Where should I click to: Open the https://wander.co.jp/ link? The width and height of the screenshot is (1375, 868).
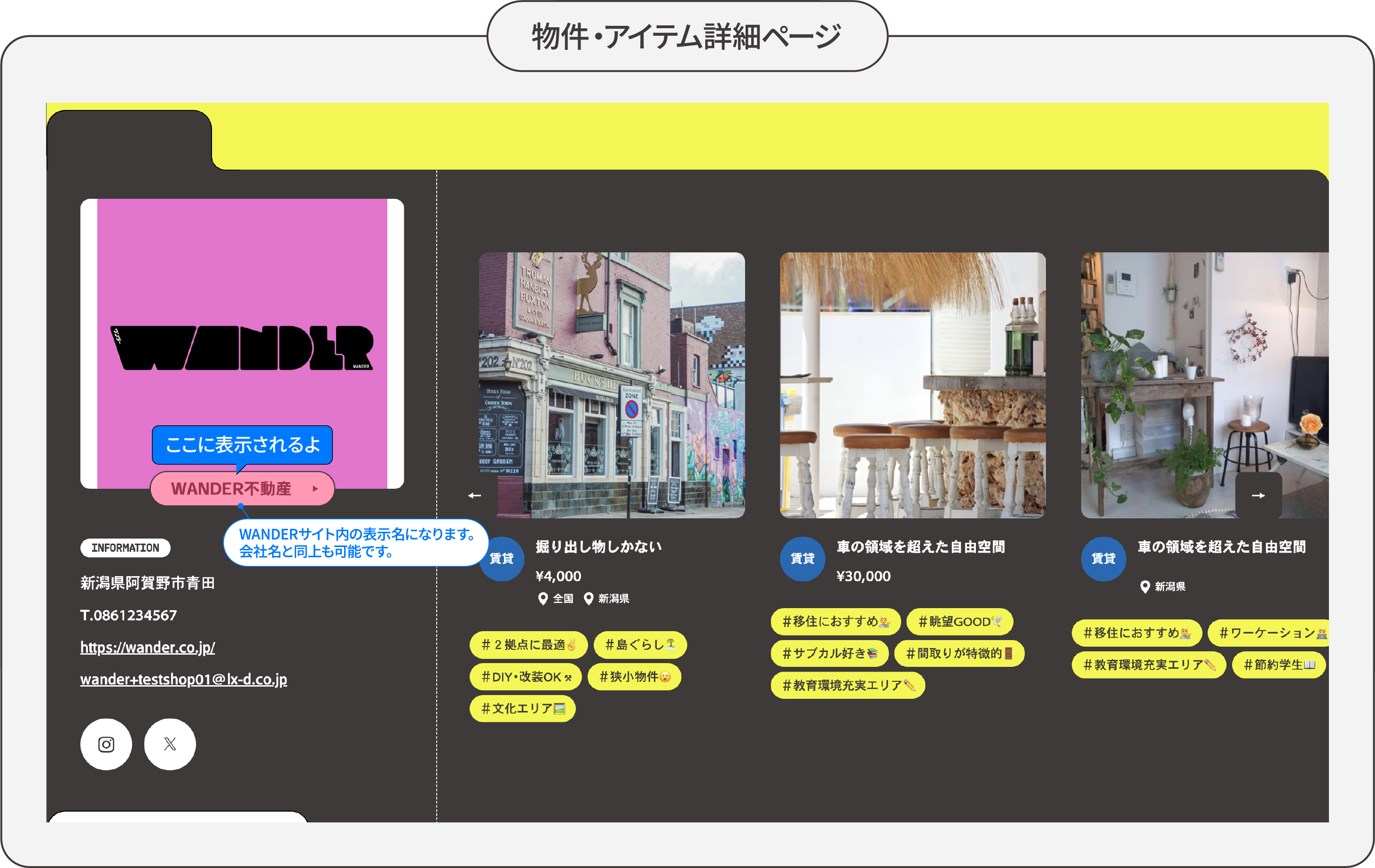pyautogui.click(x=147, y=647)
